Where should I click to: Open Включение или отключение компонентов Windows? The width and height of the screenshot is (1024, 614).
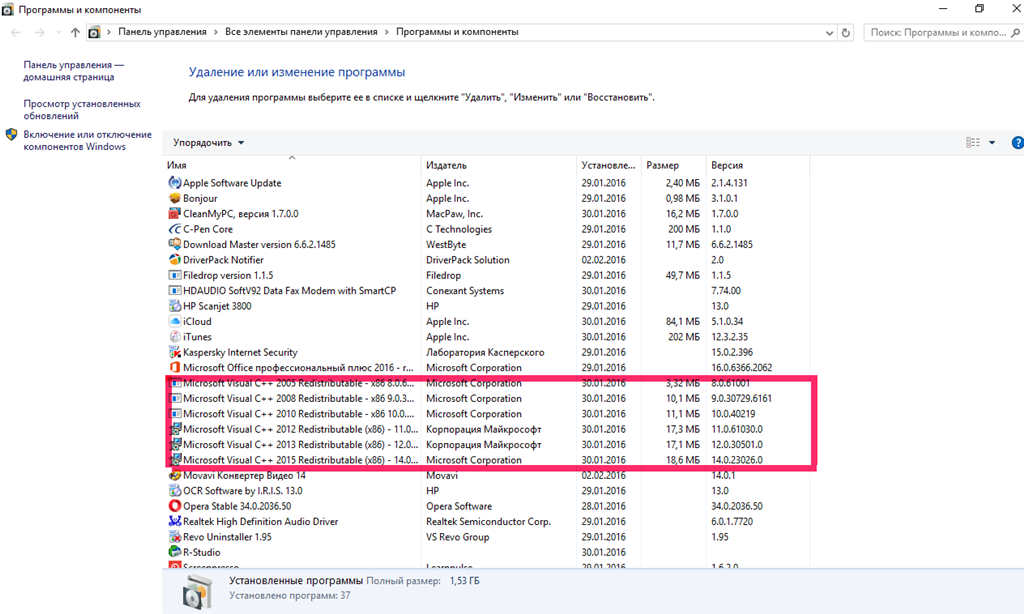click(88, 140)
